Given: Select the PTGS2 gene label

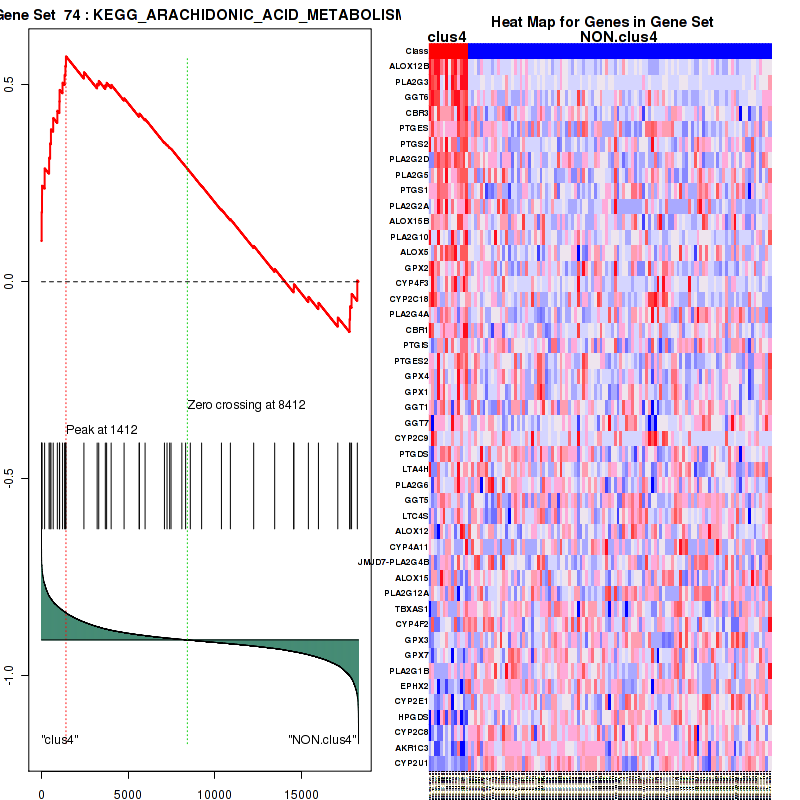Looking at the screenshot, I should (413, 144).
